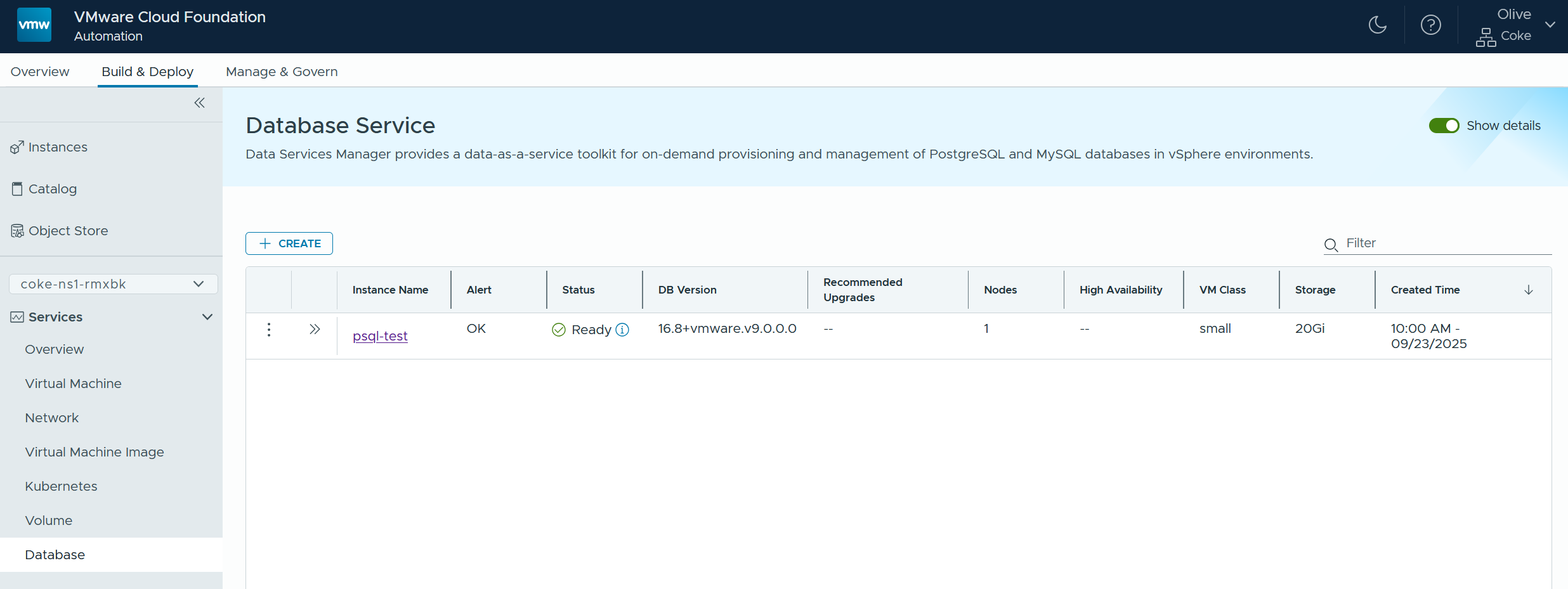
Task: Open Kubernetes service
Action: point(62,486)
